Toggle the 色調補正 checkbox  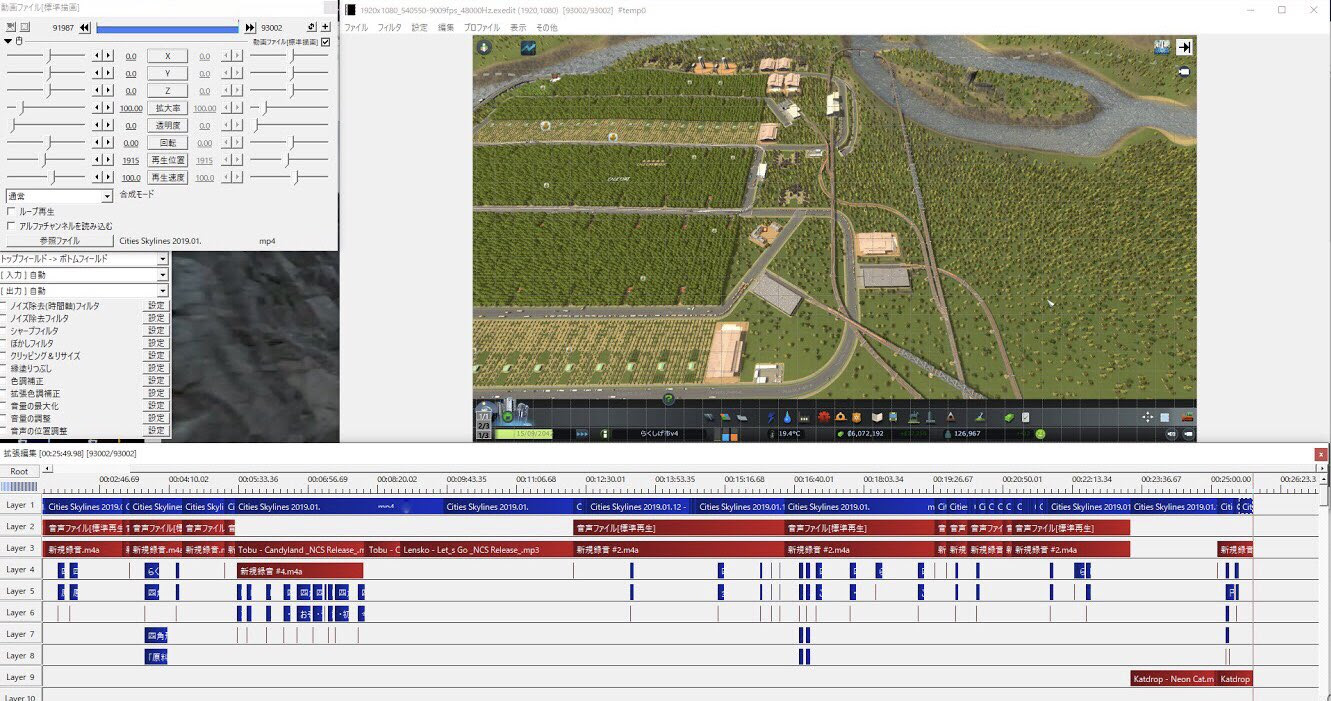tap(4, 381)
